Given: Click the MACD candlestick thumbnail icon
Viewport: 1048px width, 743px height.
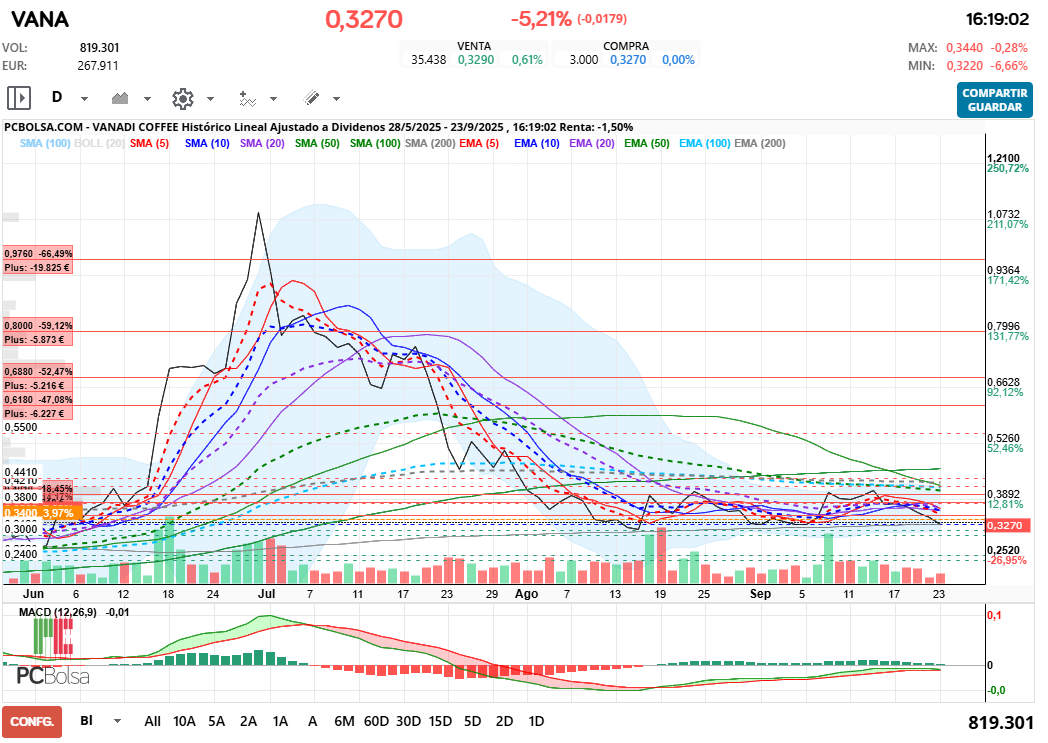Looking at the screenshot, I should (53, 635).
